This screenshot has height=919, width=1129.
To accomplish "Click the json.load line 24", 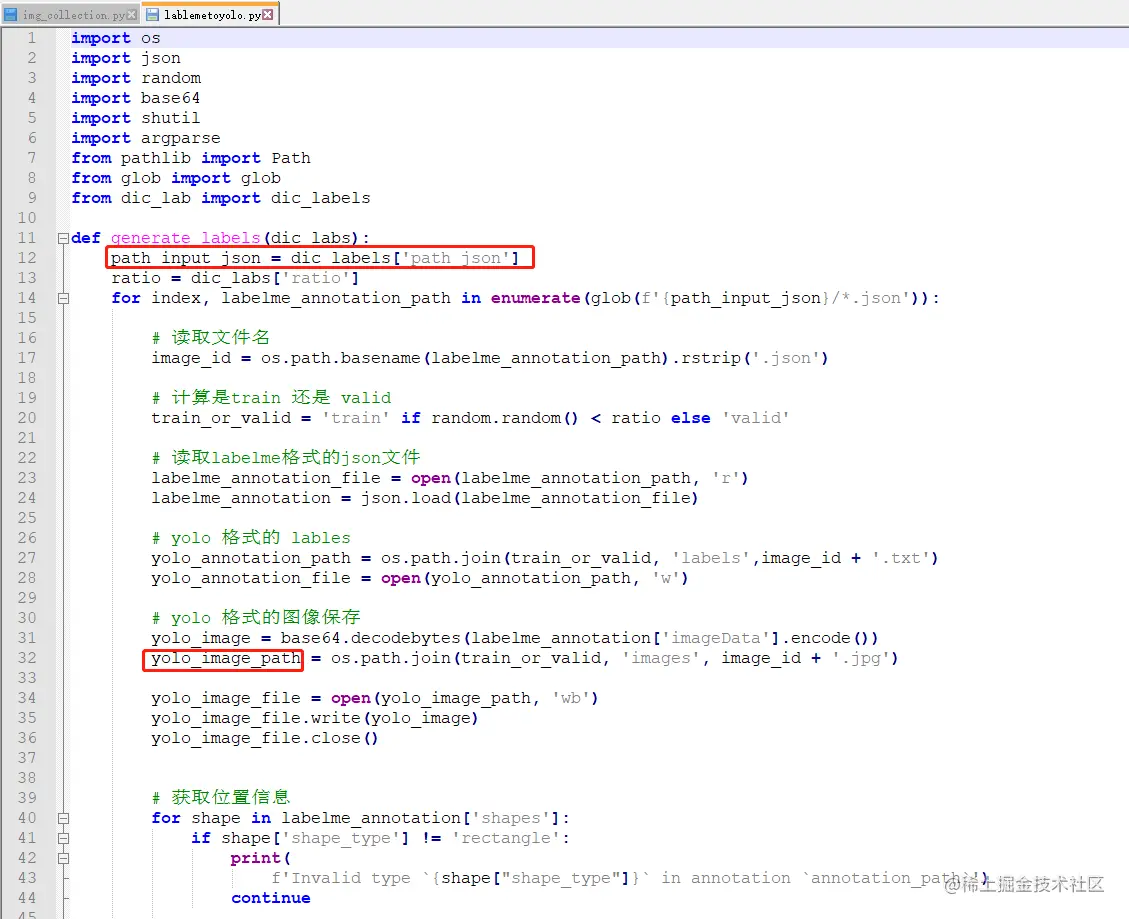I will click(x=425, y=498).
